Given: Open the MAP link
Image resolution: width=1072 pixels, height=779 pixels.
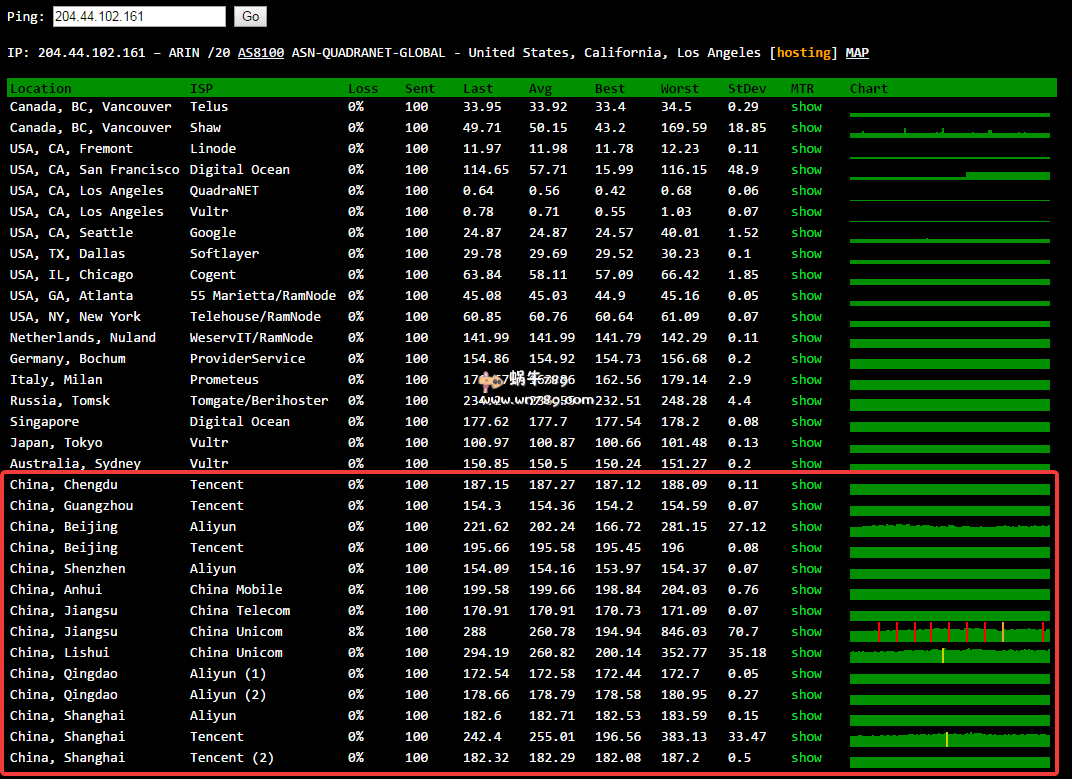Looking at the screenshot, I should pos(857,53).
